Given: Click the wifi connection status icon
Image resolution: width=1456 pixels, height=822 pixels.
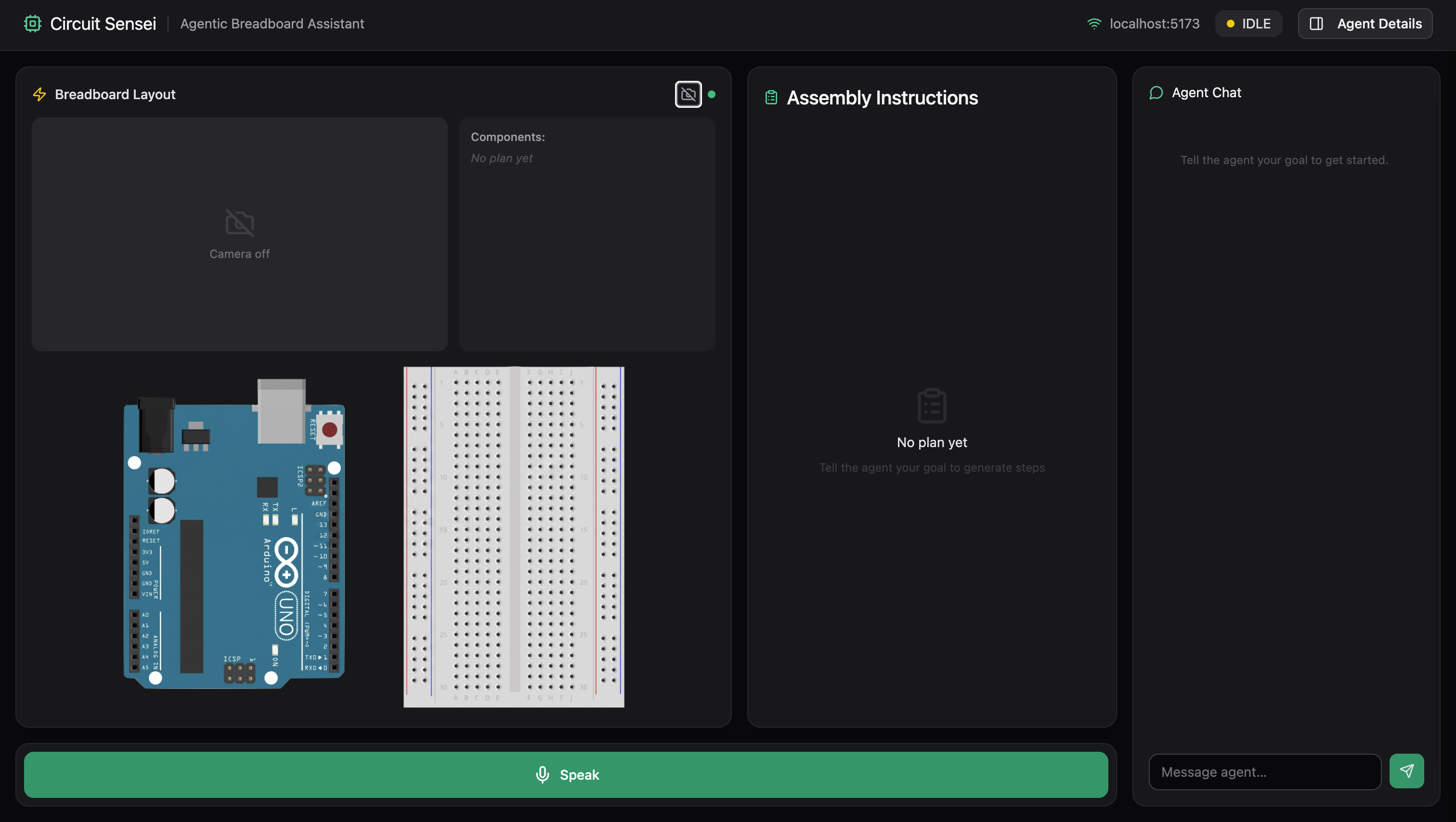Looking at the screenshot, I should (x=1094, y=24).
